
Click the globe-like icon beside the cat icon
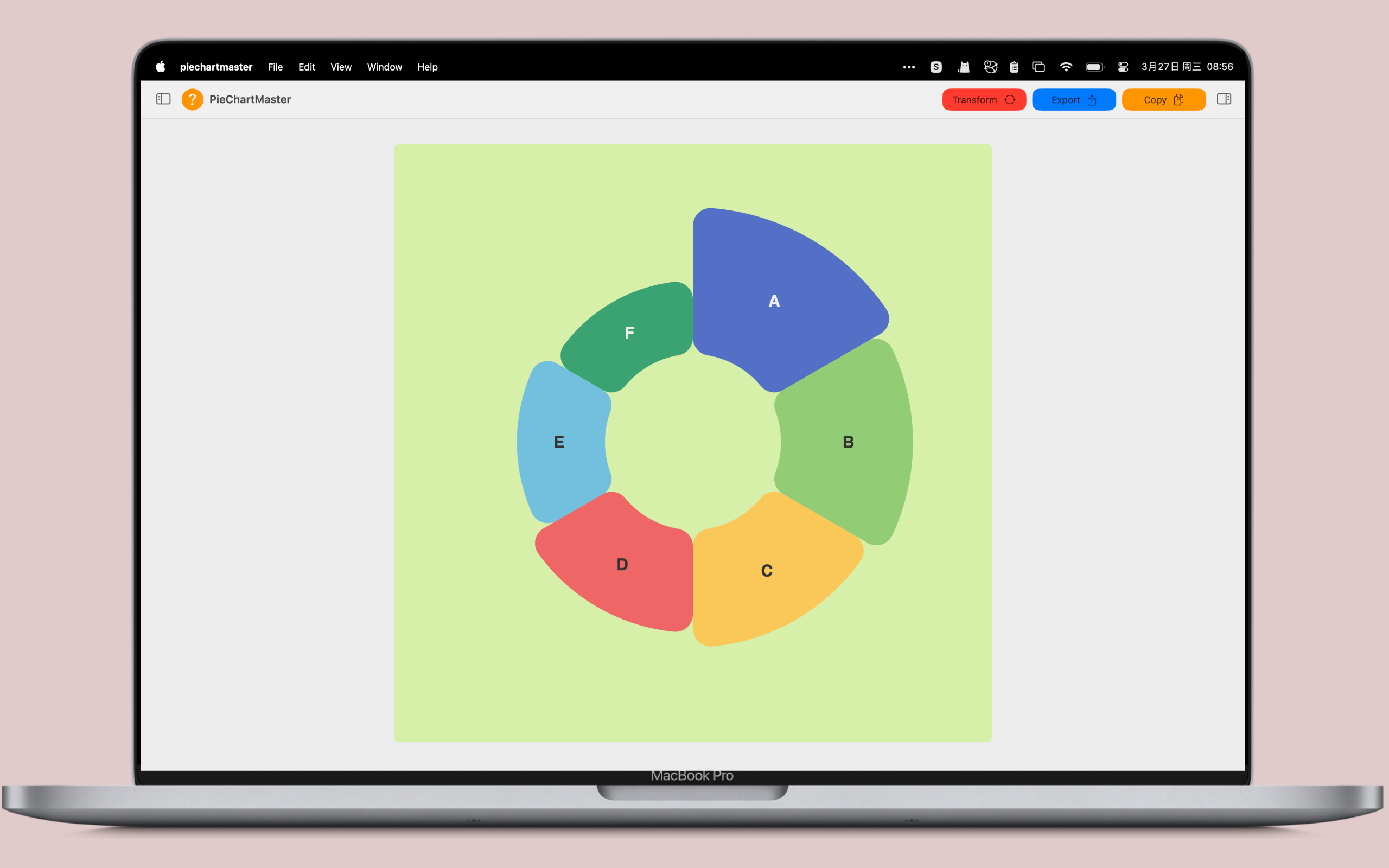(990, 67)
